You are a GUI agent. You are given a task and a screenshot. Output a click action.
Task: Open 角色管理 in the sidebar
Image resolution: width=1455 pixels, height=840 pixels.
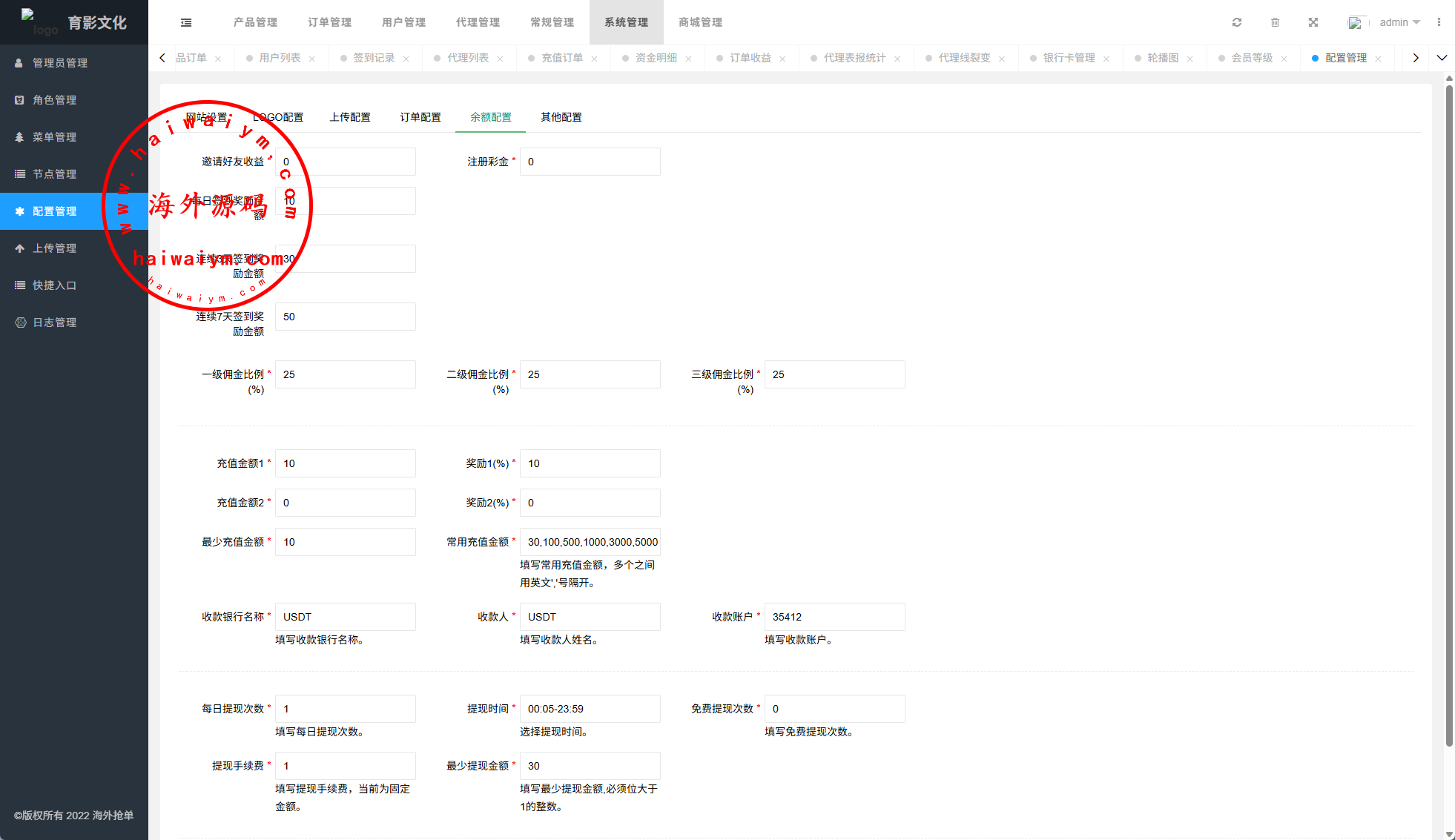point(55,100)
